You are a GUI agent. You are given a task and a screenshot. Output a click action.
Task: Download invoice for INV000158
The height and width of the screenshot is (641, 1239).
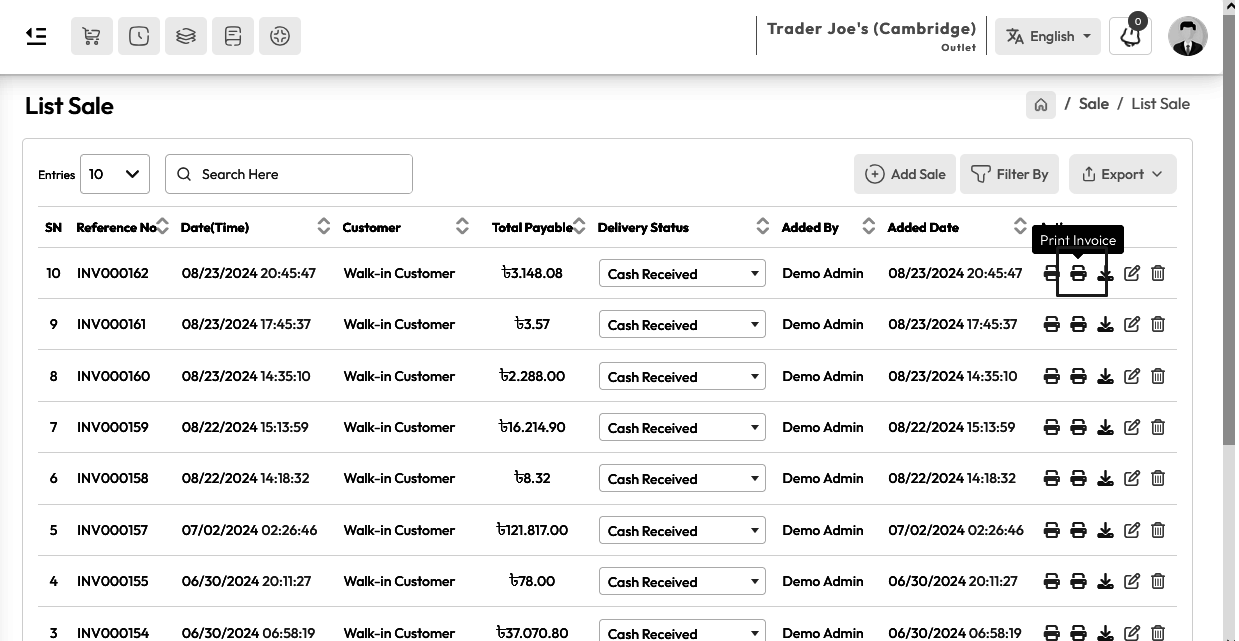[x=1105, y=478]
